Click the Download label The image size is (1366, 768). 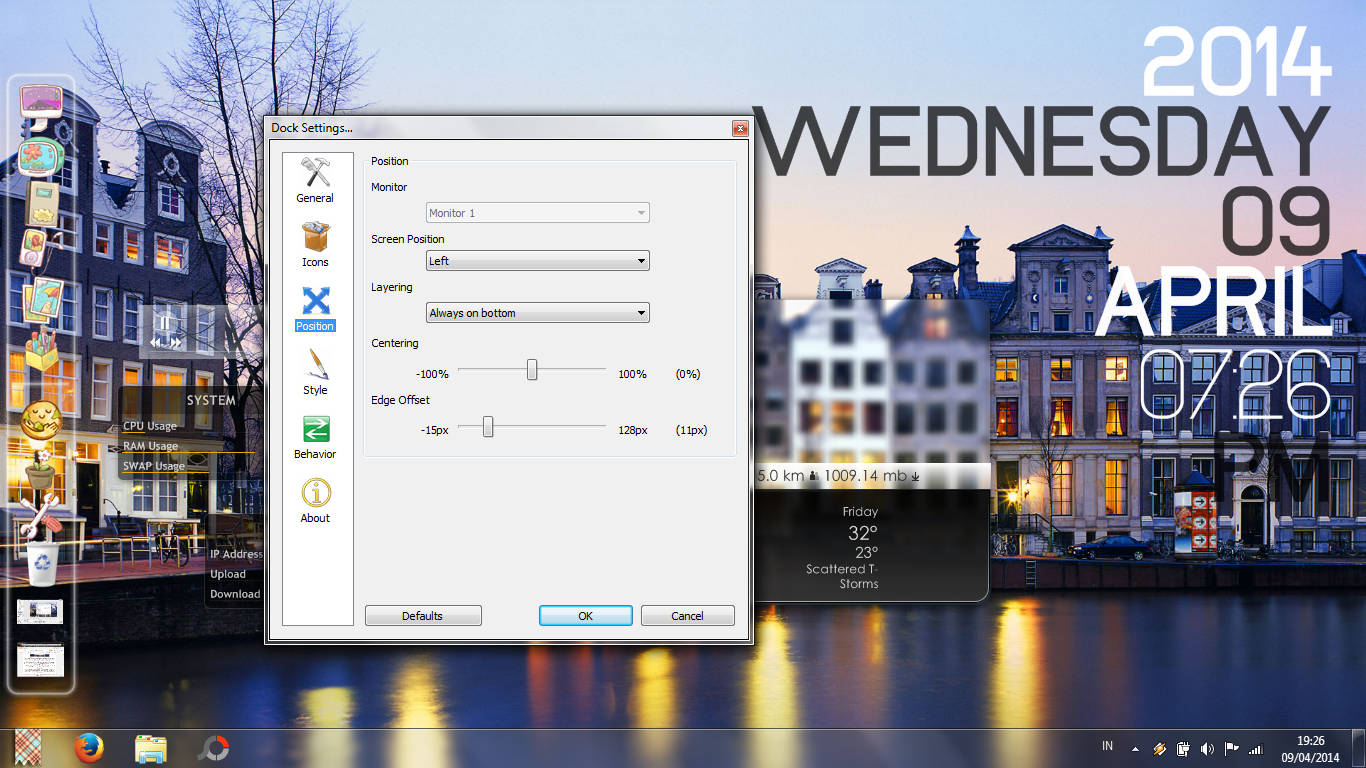pos(235,594)
